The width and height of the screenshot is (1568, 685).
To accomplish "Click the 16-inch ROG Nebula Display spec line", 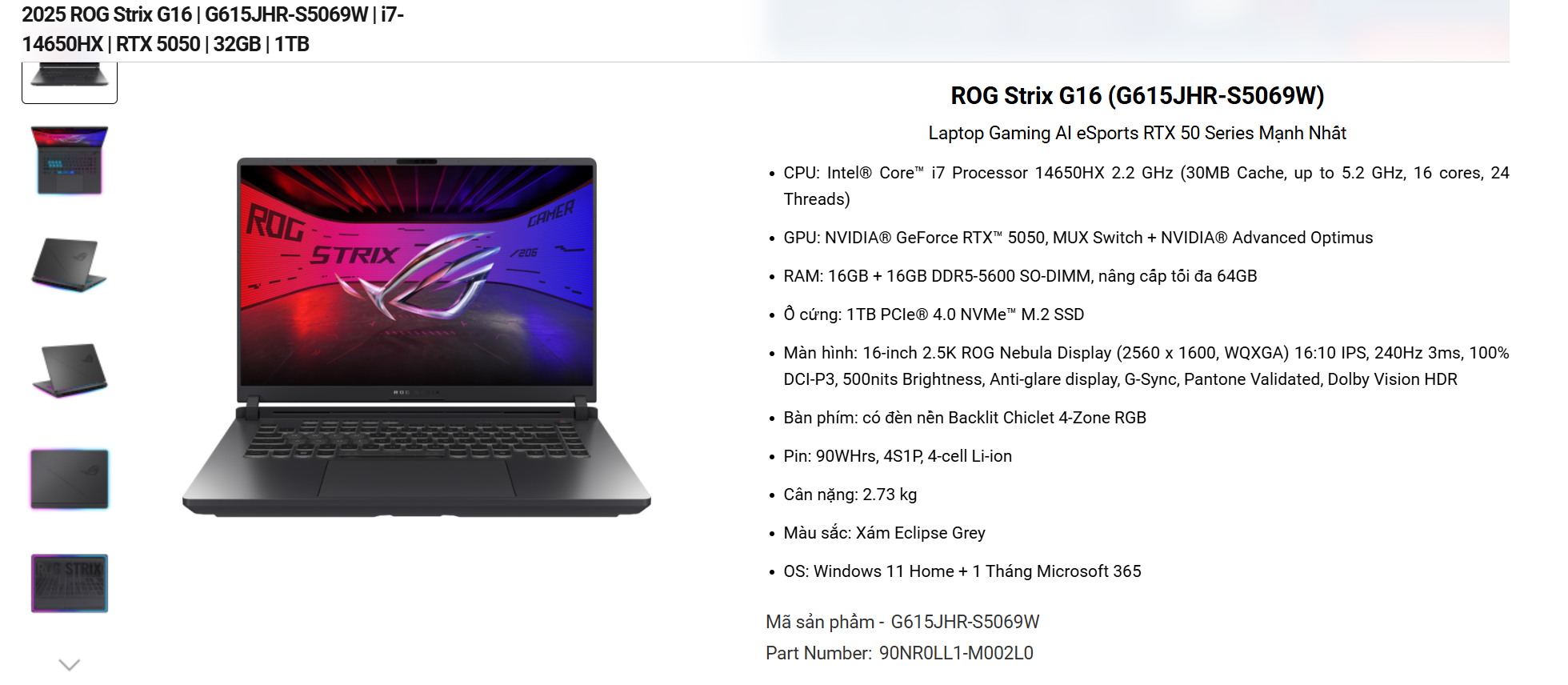I will 1146,366.
